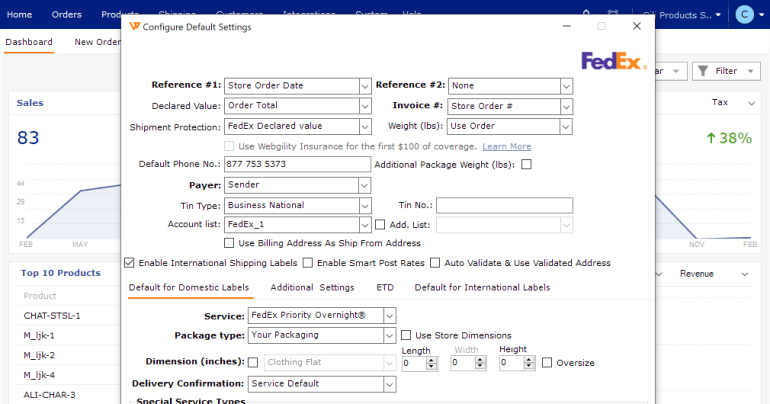This screenshot has width=770, height=404.
Task: Open the Home menu
Action: click(20, 15)
